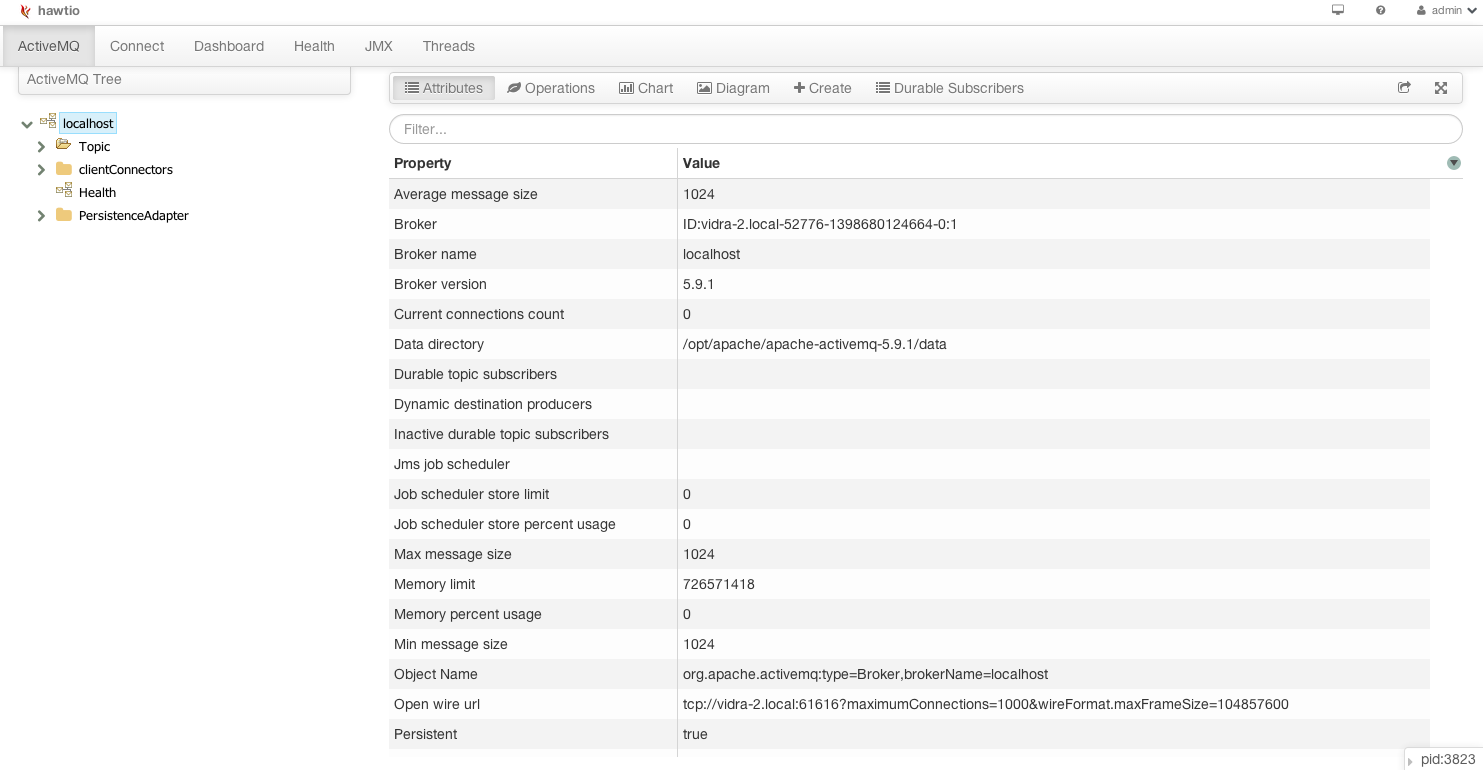Viewport: 1483px width, 770px height.
Task: Collapse the localhost tree node
Action: pyautogui.click(x=27, y=124)
